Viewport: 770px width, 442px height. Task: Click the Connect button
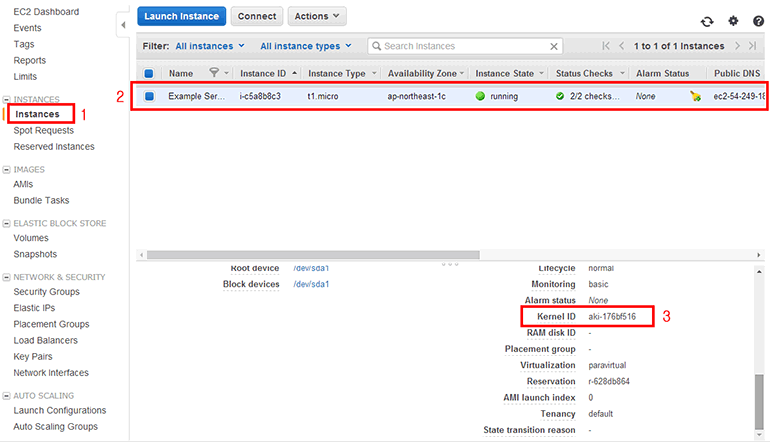257,16
